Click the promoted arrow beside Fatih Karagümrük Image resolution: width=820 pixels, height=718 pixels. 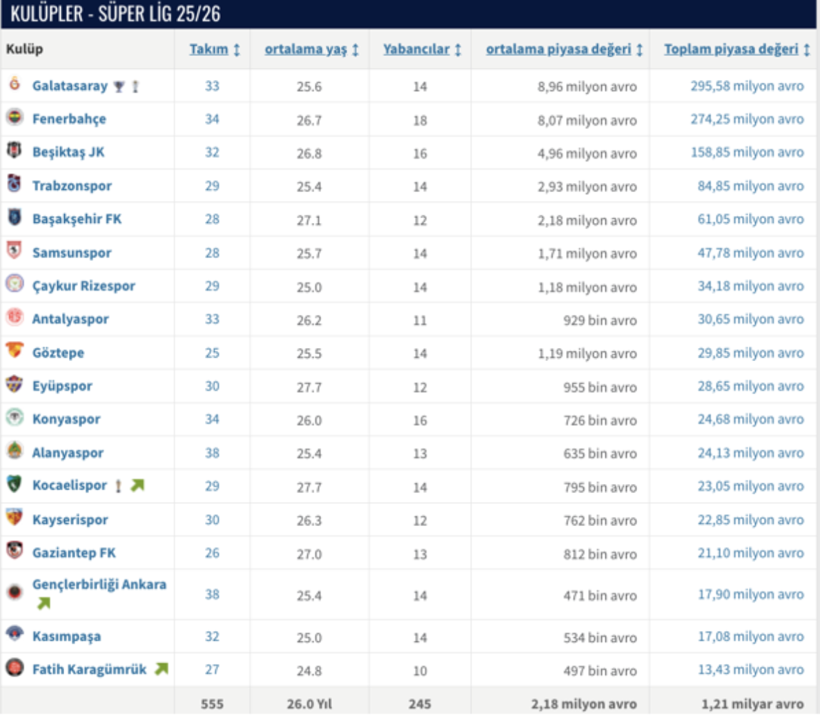click(162, 669)
